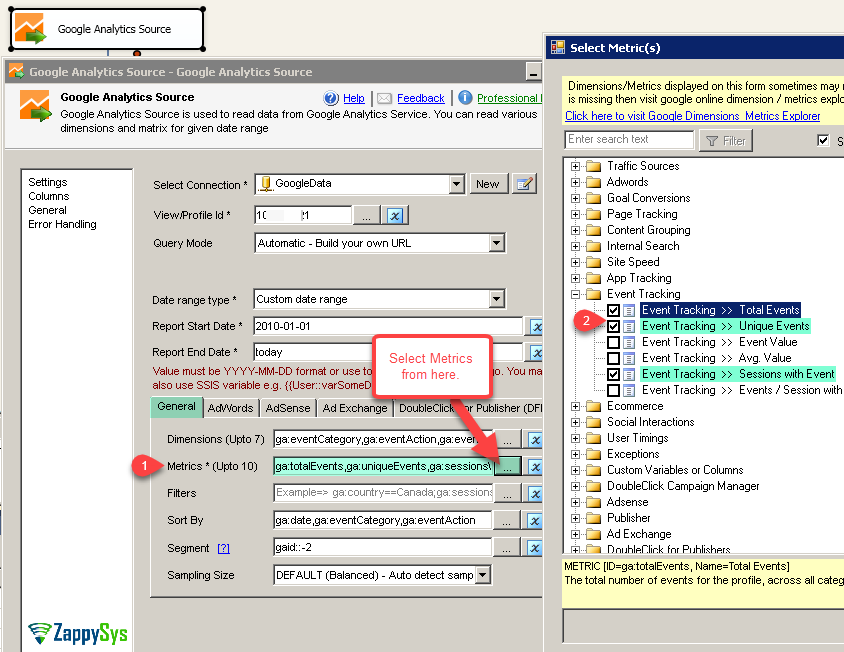The image size is (844, 652).
Task: Switch to the AdWords tab
Action: click(230, 408)
